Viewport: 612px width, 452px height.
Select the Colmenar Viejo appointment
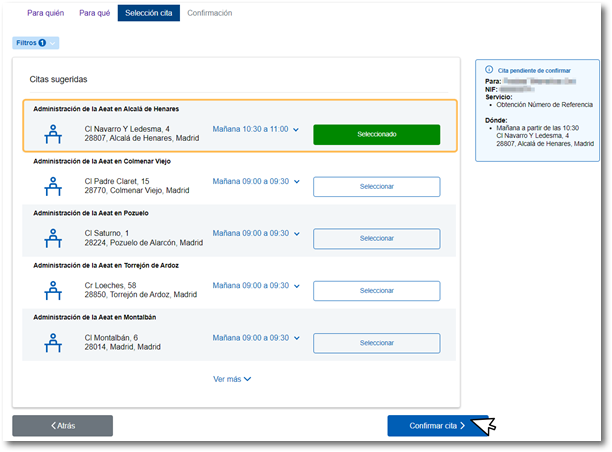(x=376, y=187)
